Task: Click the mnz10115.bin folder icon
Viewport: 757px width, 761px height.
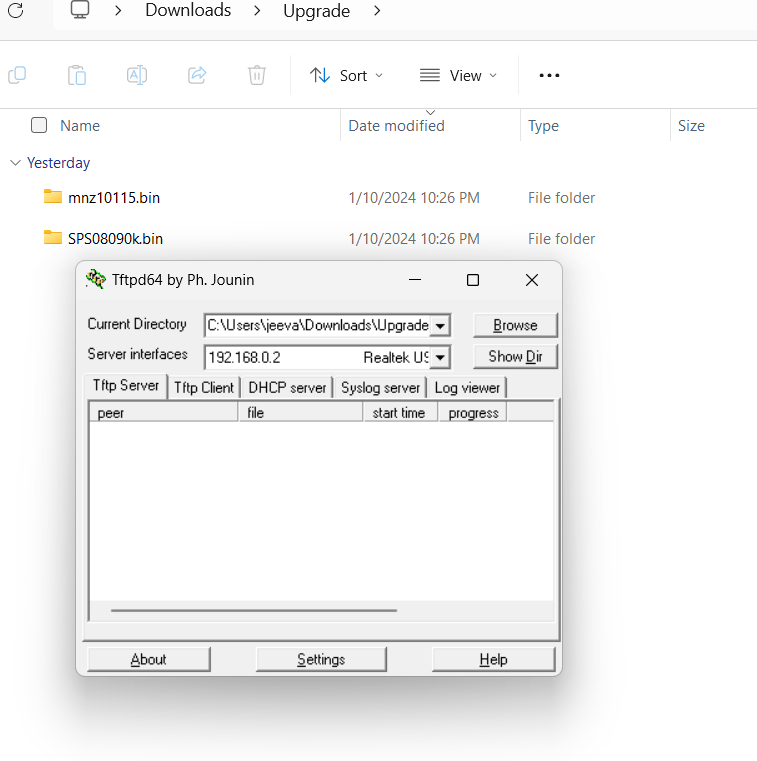Action: pyautogui.click(x=53, y=197)
